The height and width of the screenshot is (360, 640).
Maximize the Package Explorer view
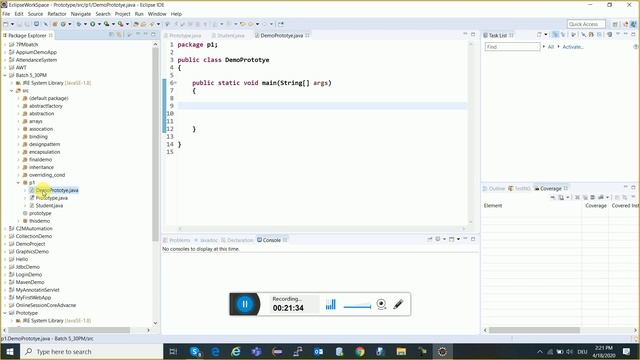pos(153,35)
